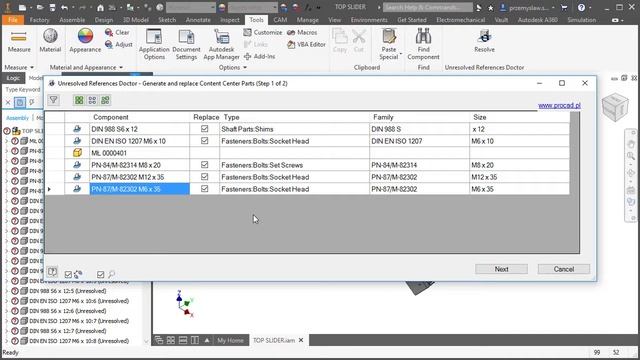The width and height of the screenshot is (640, 360).
Task: Launch Autodesk App Manager
Action: (221, 44)
